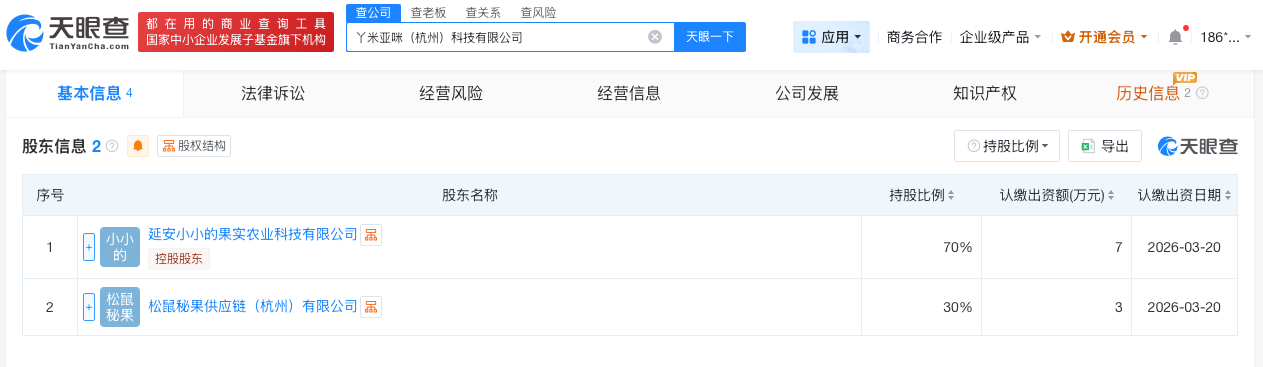Switch to the 查风险 search tab
The width and height of the screenshot is (1263, 367).
(538, 13)
